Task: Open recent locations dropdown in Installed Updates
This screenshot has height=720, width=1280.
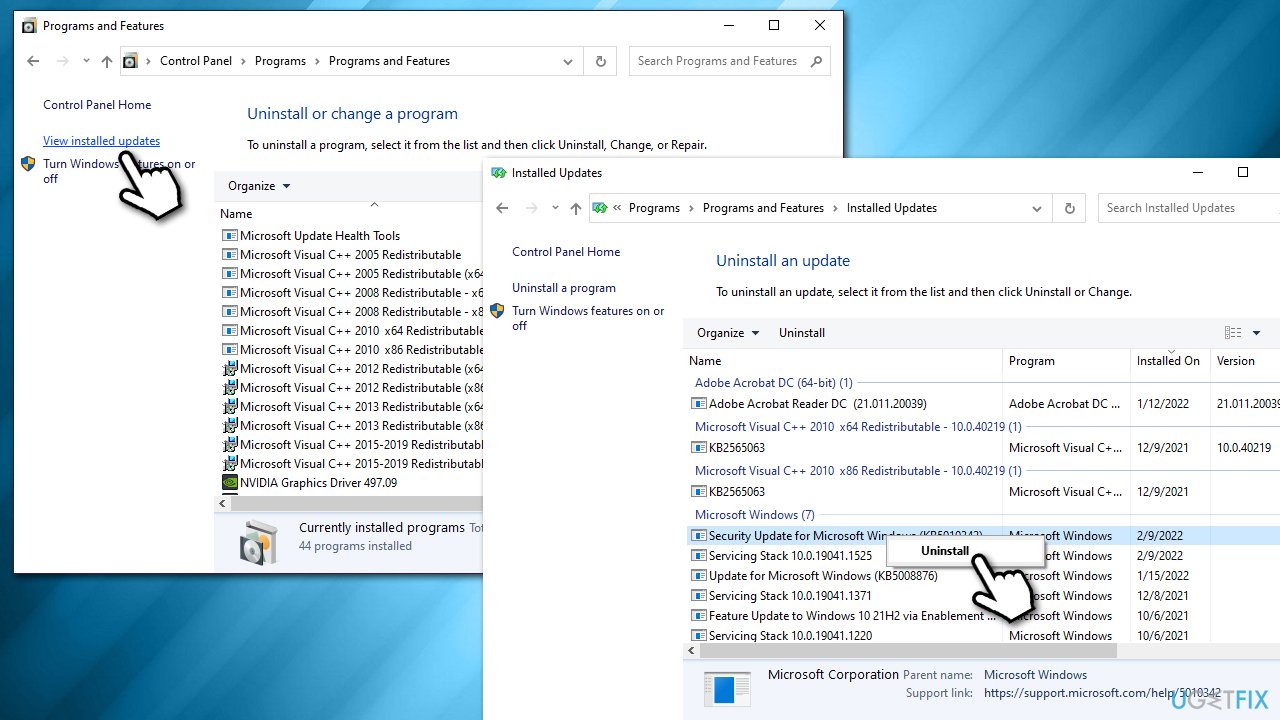Action: pyautogui.click(x=555, y=208)
